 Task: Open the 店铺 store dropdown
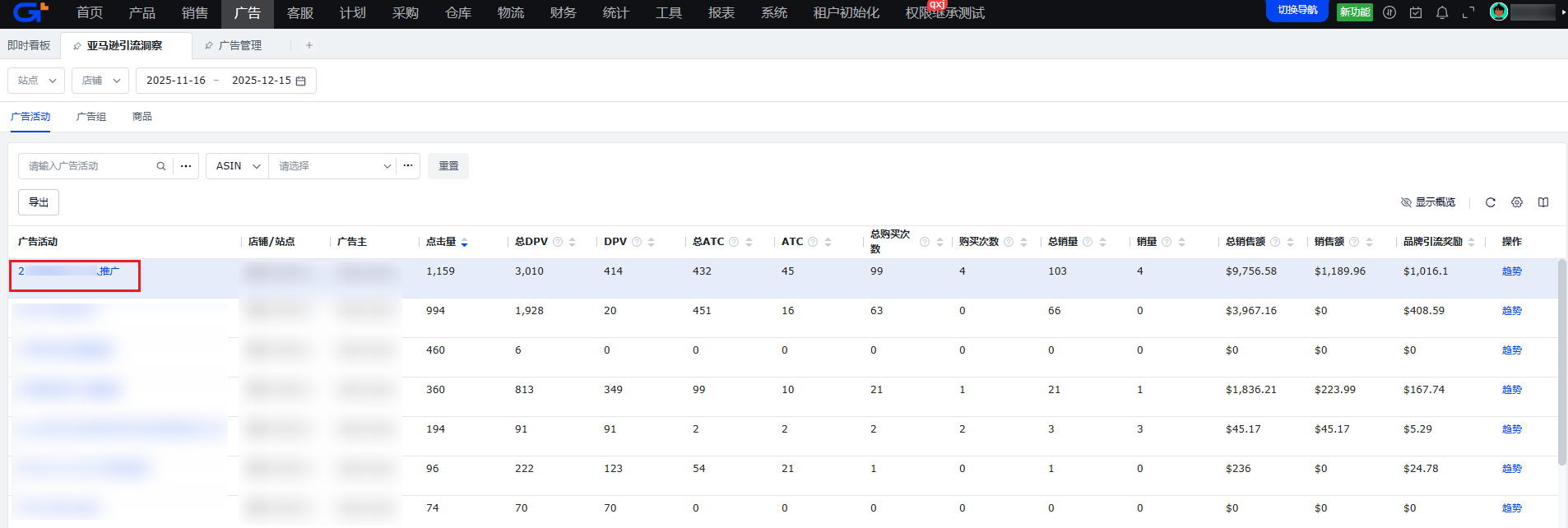pos(100,81)
